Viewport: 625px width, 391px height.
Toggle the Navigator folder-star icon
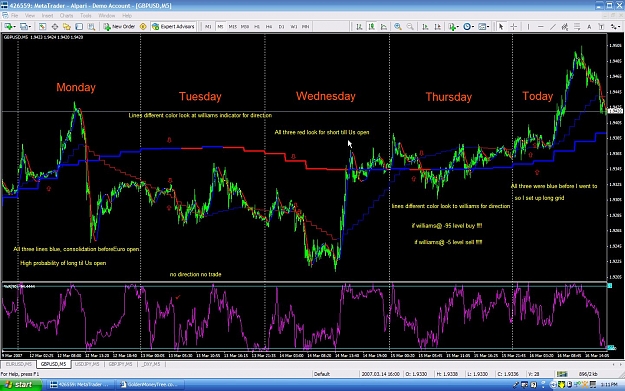[x=67, y=26]
